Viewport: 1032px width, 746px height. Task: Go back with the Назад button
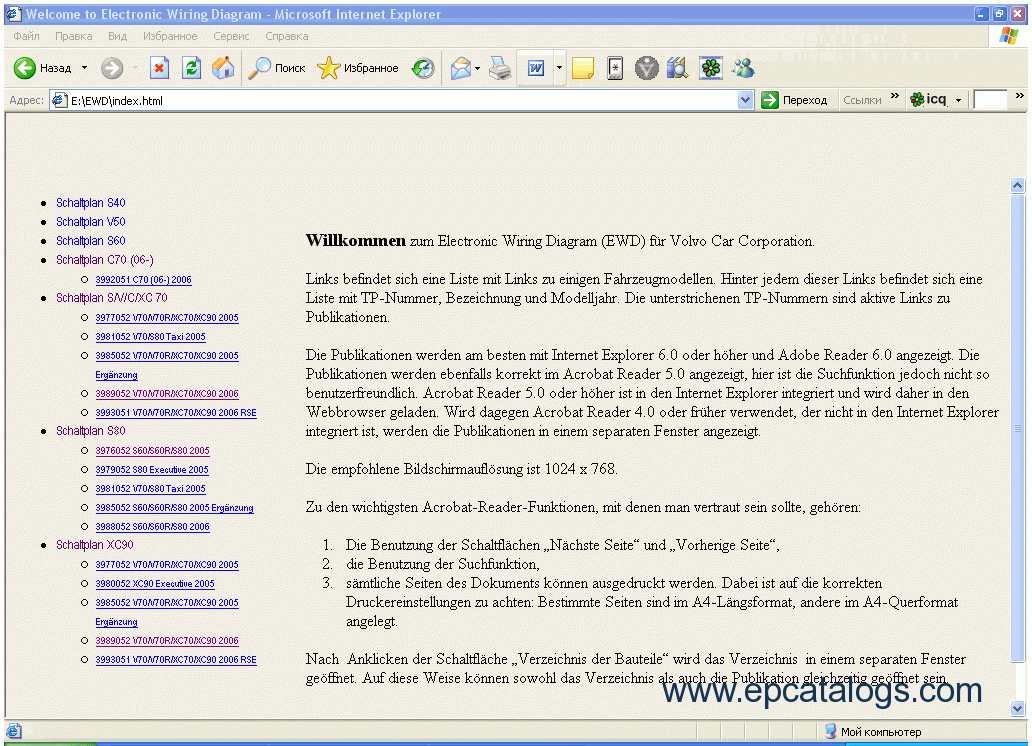tap(42, 68)
